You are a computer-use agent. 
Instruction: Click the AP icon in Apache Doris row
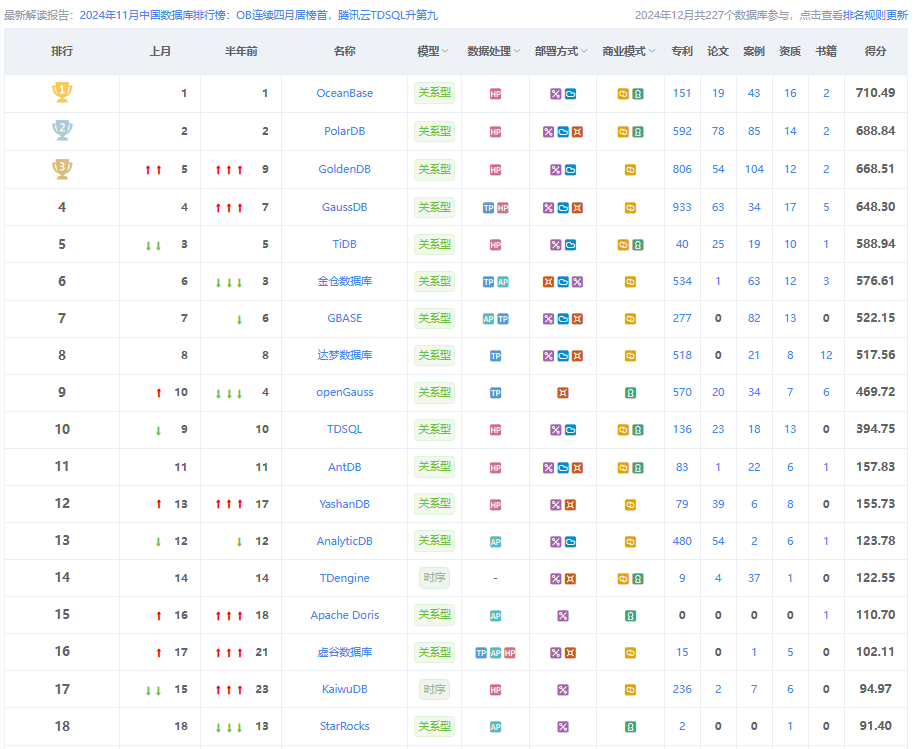point(495,616)
